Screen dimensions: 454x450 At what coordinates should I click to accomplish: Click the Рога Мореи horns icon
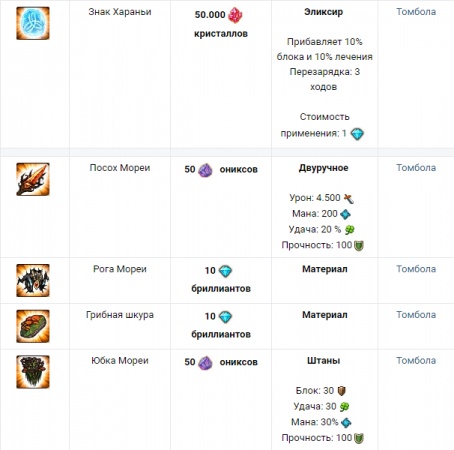[33, 281]
